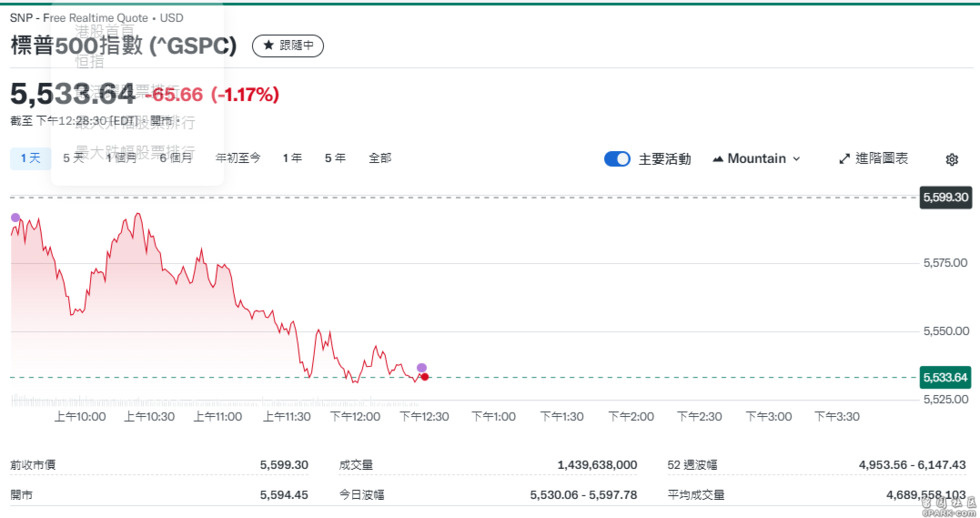Click the 下午3:30 time axis label

pos(837,417)
